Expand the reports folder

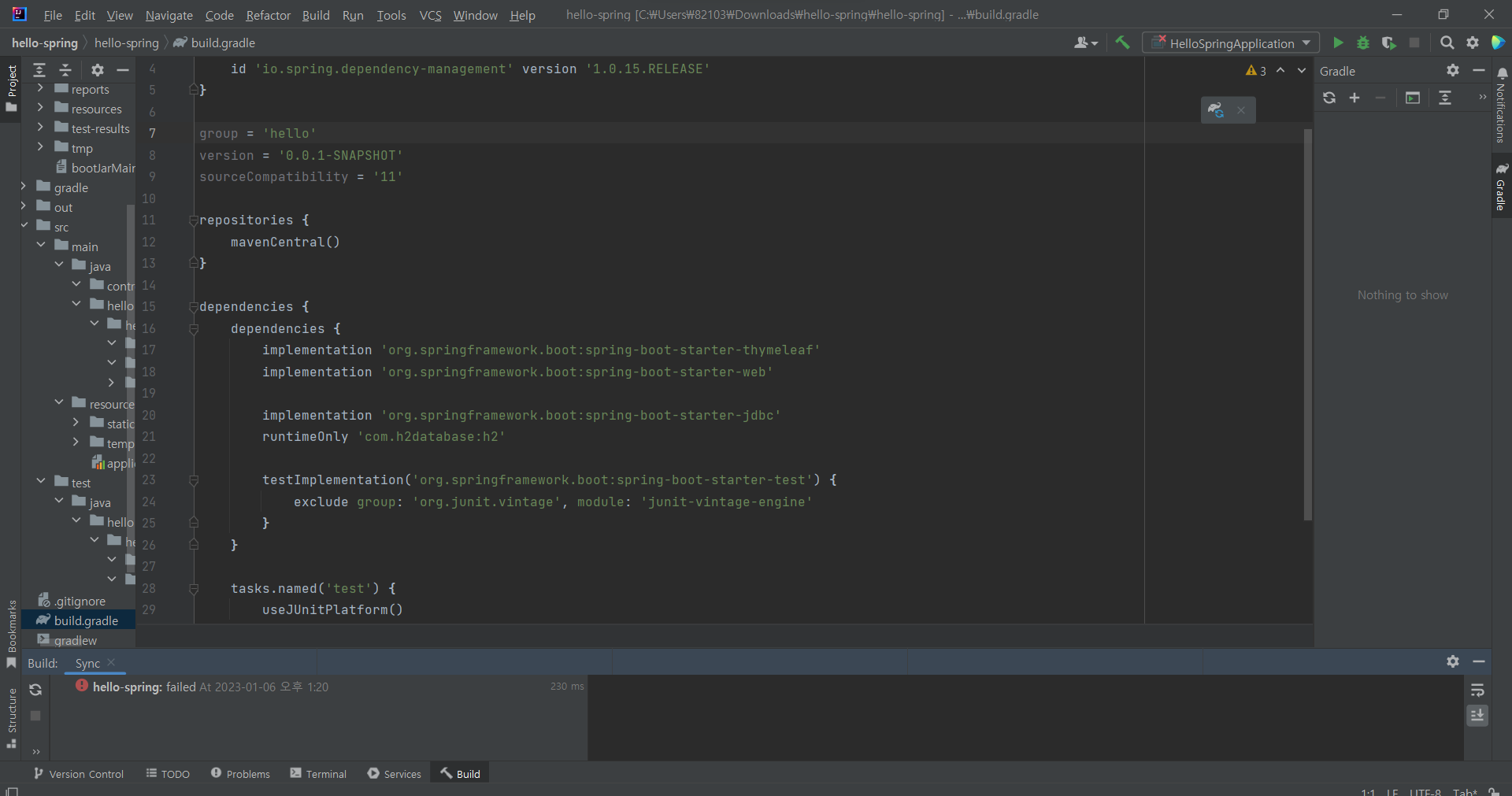pos(40,88)
